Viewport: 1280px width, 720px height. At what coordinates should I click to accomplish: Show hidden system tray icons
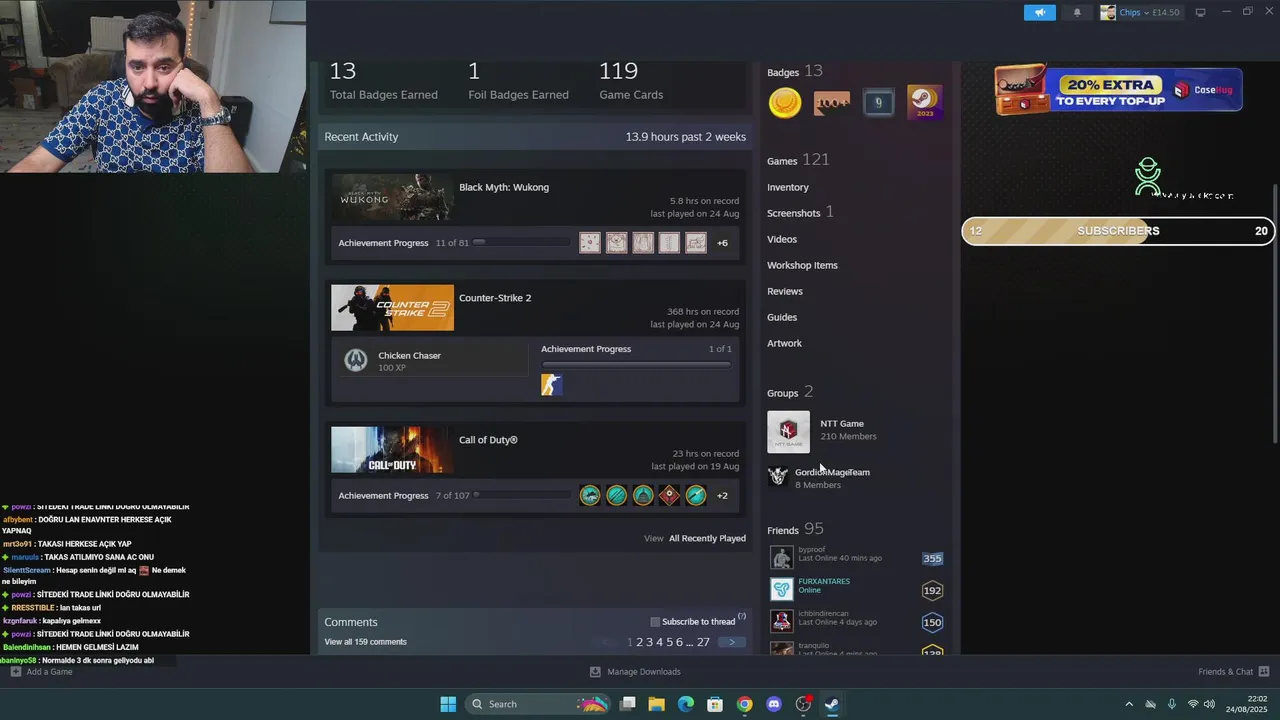[1129, 704]
